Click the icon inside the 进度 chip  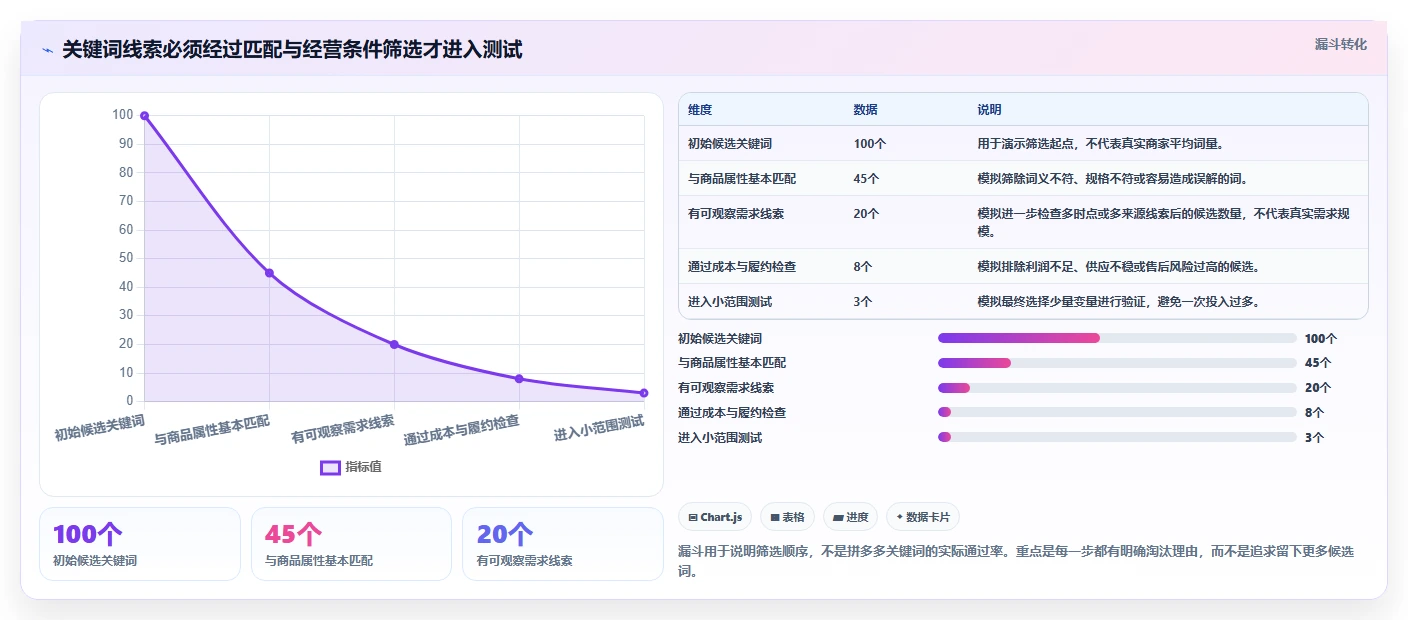coord(838,517)
